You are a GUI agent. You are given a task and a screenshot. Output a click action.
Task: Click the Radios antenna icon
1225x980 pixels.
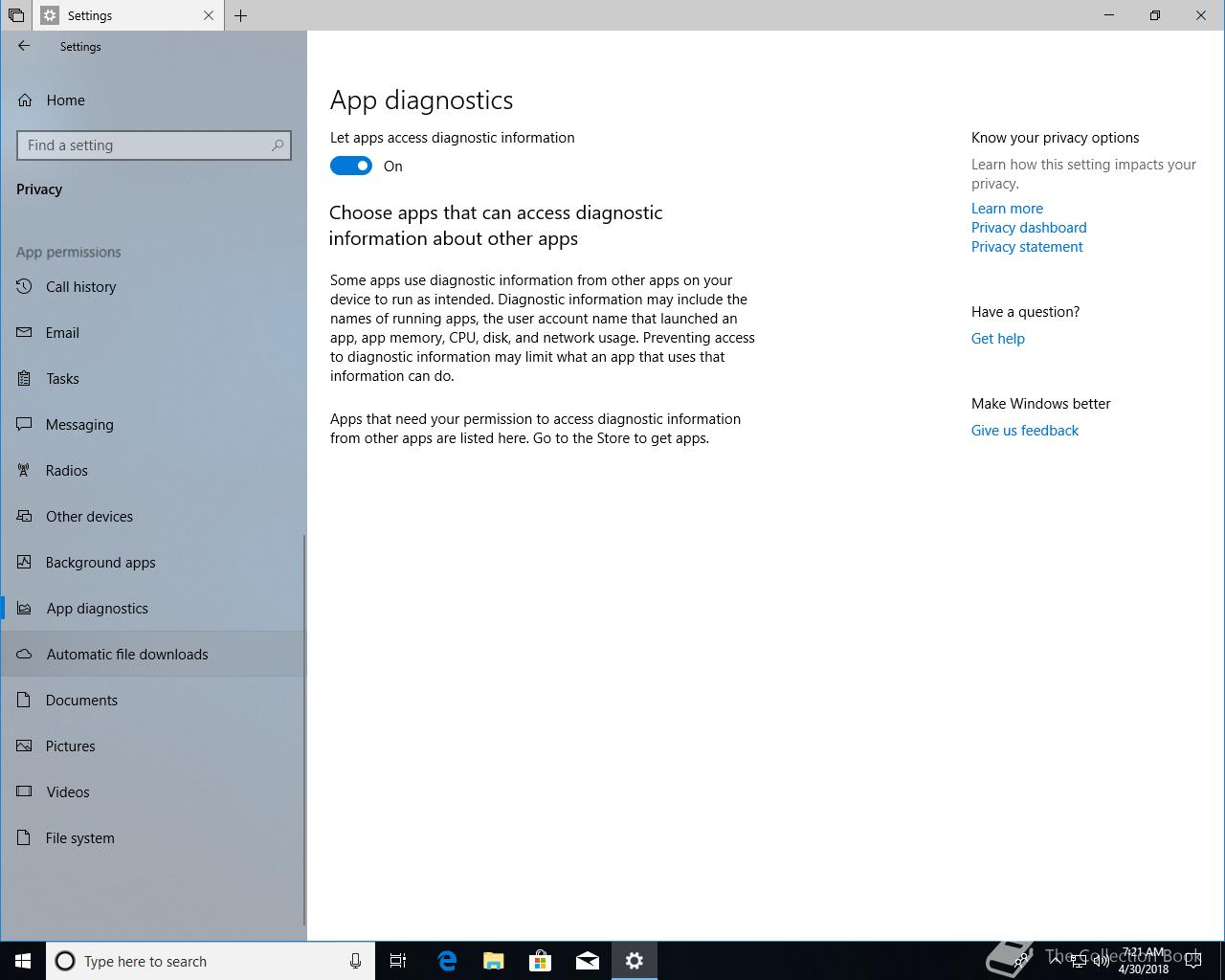click(x=25, y=470)
